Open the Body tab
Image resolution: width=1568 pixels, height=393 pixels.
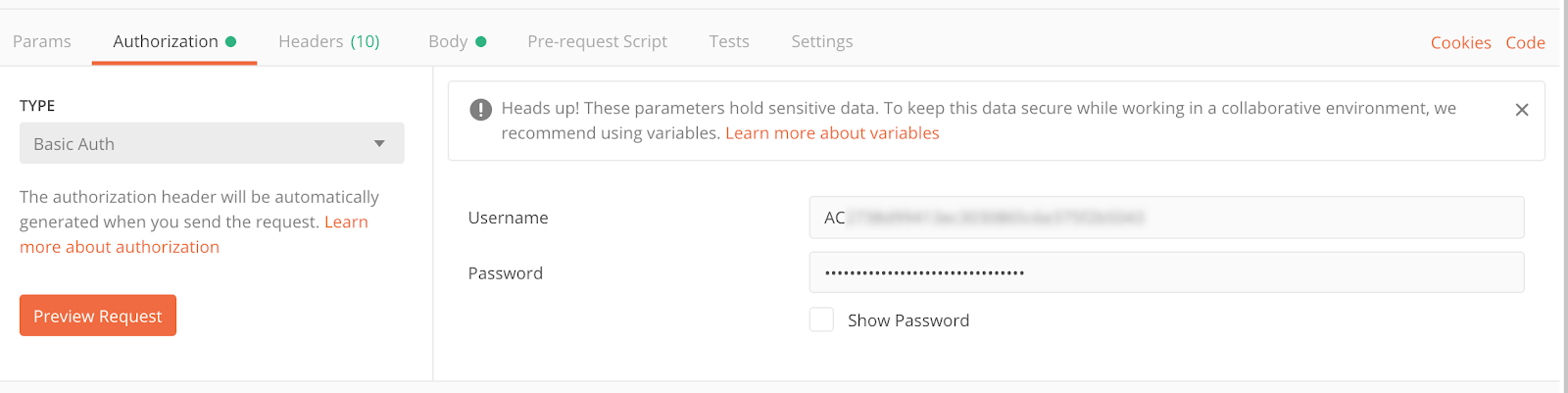[448, 41]
